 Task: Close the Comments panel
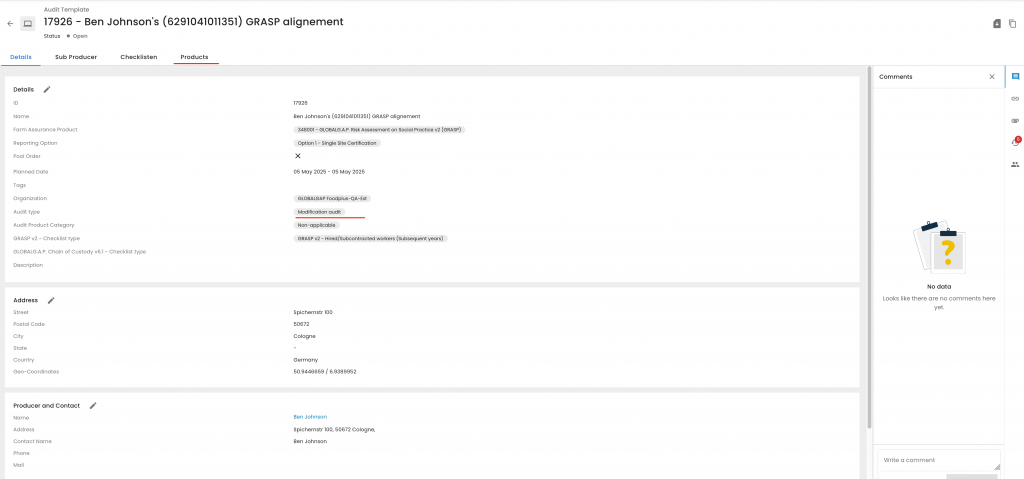[992, 76]
